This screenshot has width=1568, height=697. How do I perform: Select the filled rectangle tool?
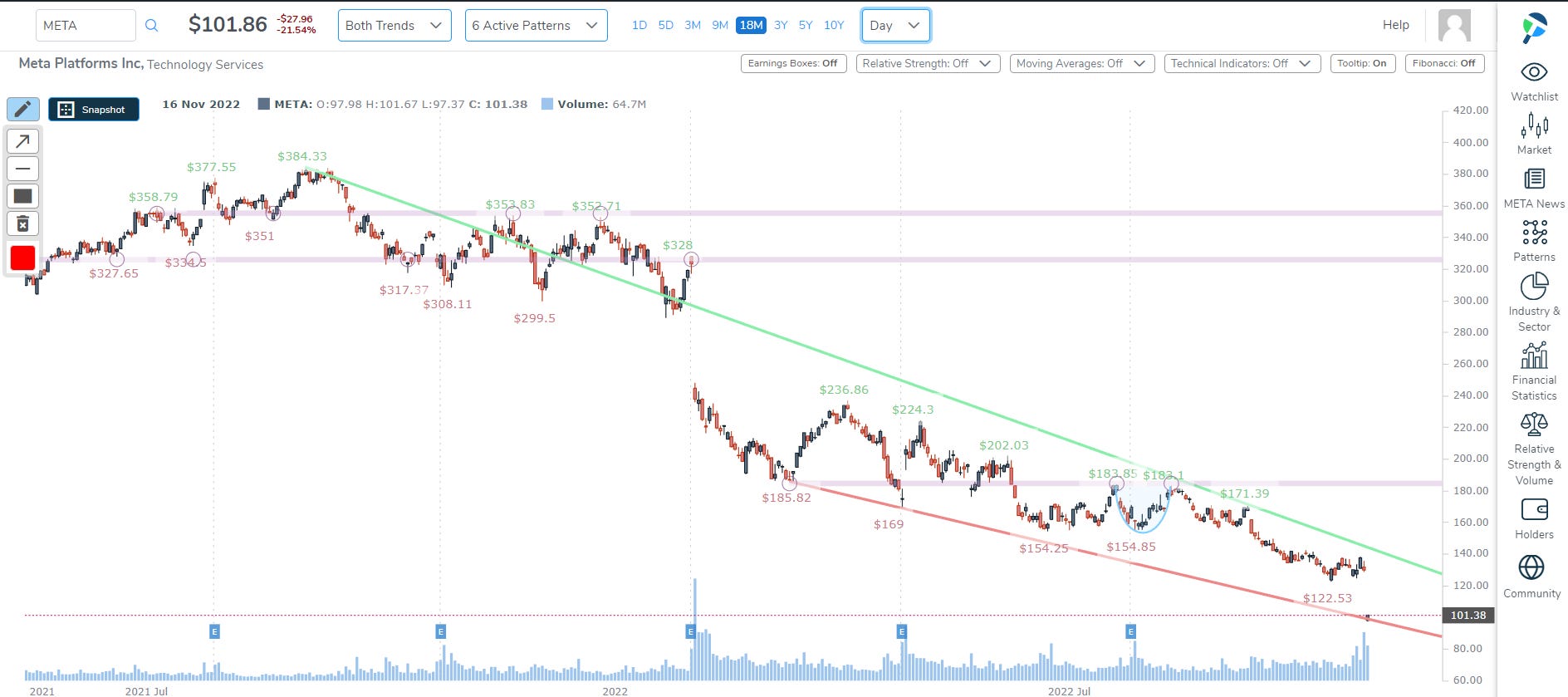tap(23, 196)
